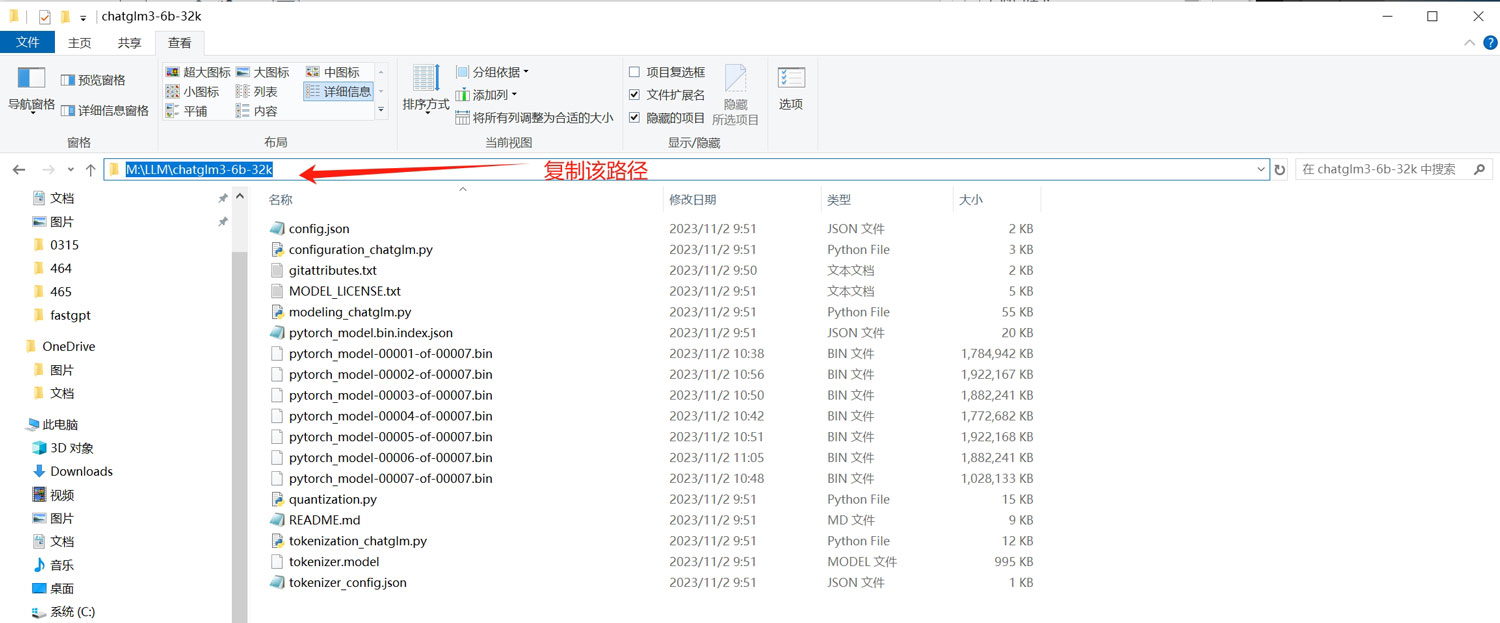Click size all columns to fit (将所有列调整为合适的大小)
This screenshot has width=1500, height=623.
tap(534, 118)
